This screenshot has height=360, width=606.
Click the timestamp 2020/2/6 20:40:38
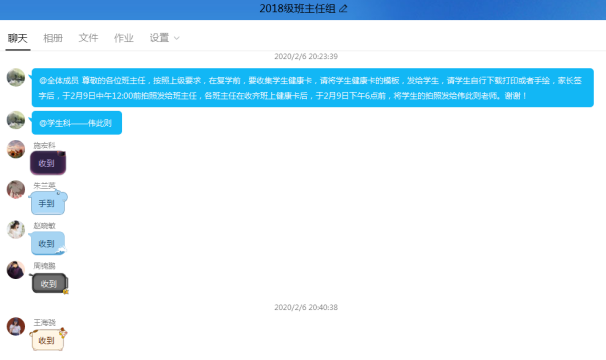pos(306,307)
